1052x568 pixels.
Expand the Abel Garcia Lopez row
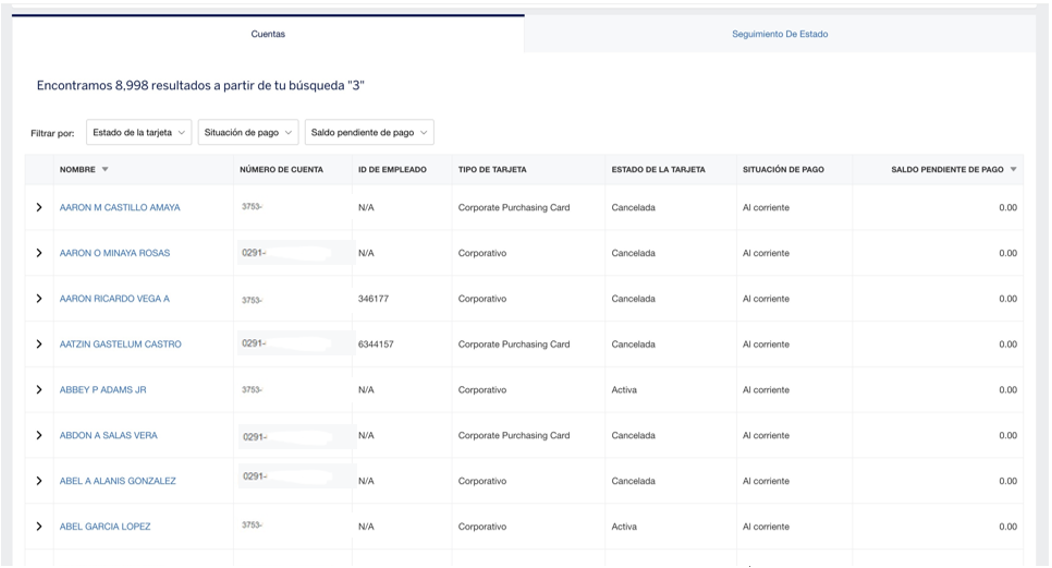click(x=39, y=526)
